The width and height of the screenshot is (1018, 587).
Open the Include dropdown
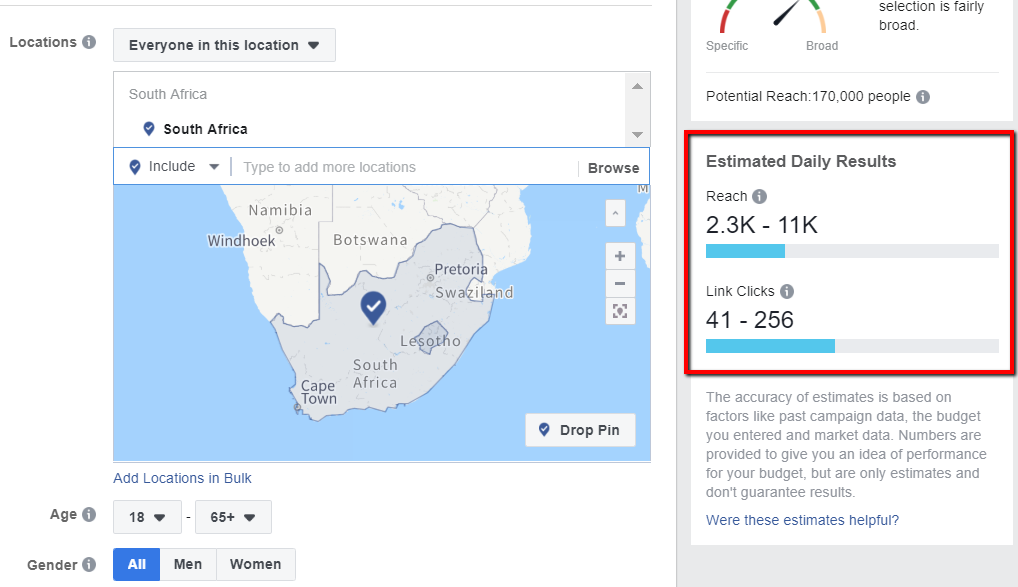point(173,167)
